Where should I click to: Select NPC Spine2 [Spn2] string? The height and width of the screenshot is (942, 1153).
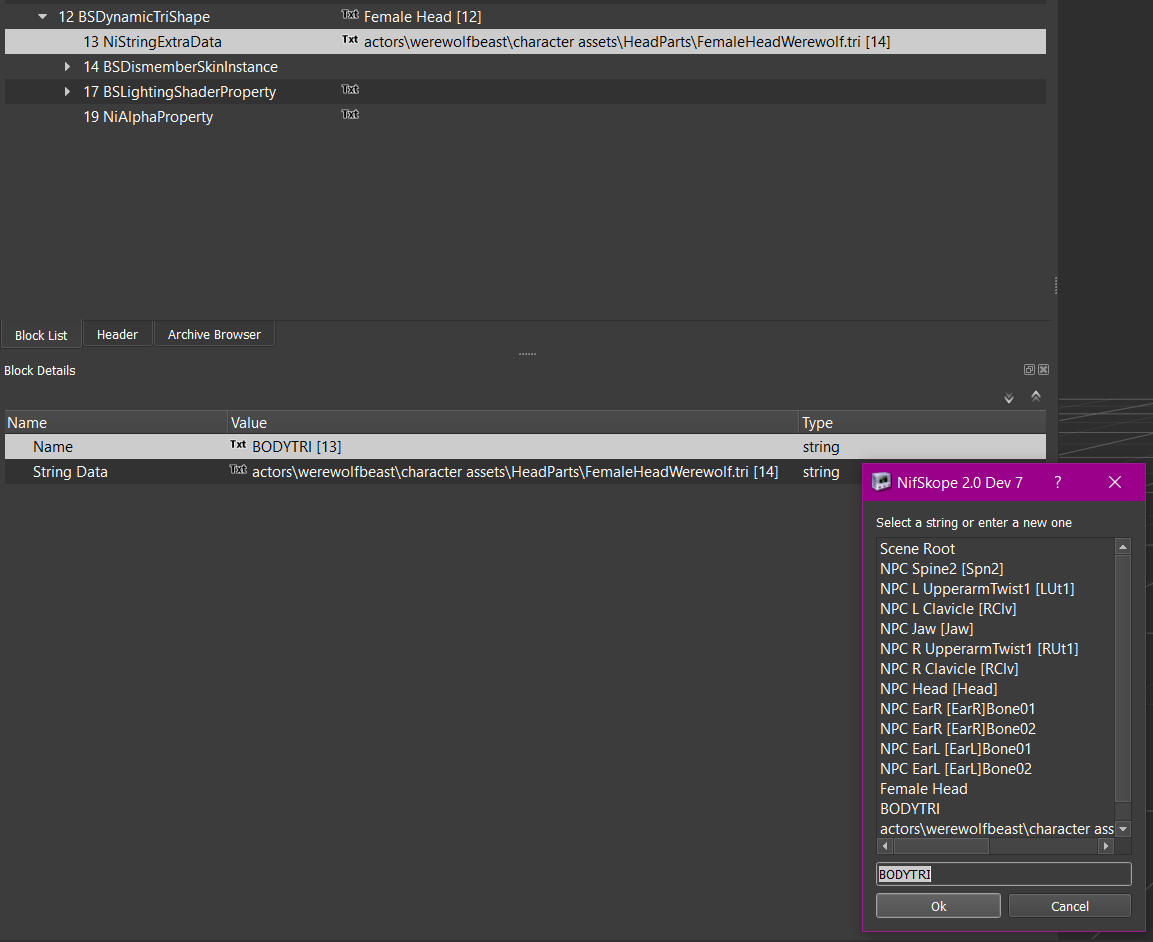942,568
